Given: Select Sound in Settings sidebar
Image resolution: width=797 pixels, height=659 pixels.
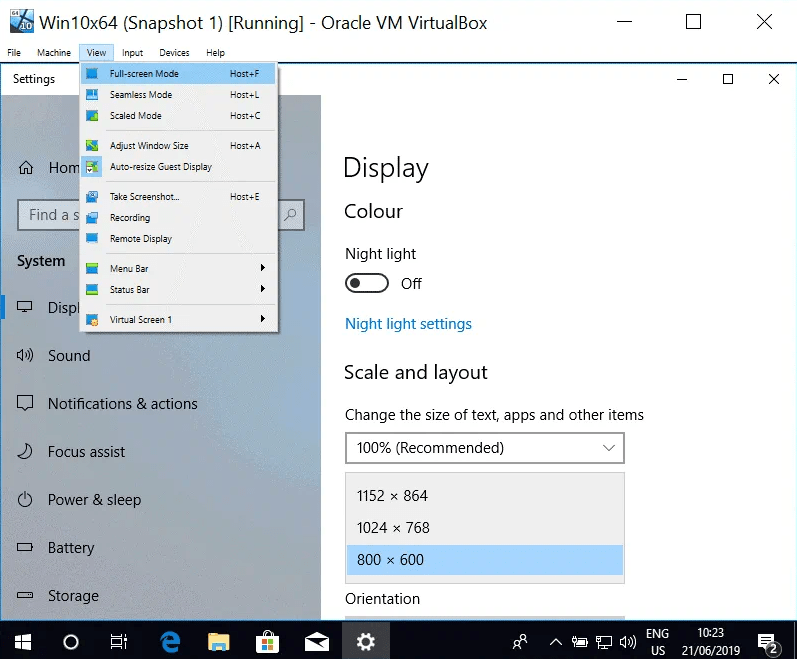Looking at the screenshot, I should (69, 356).
